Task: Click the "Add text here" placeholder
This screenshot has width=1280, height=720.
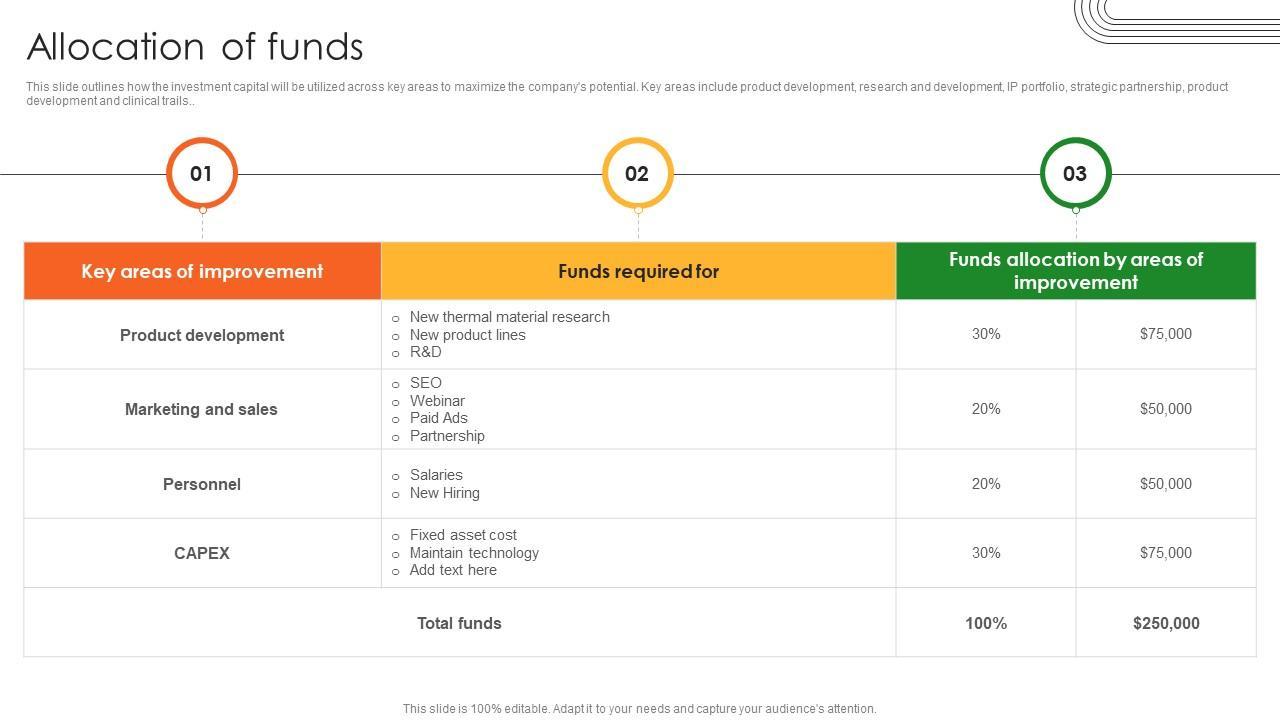Action: click(x=453, y=570)
